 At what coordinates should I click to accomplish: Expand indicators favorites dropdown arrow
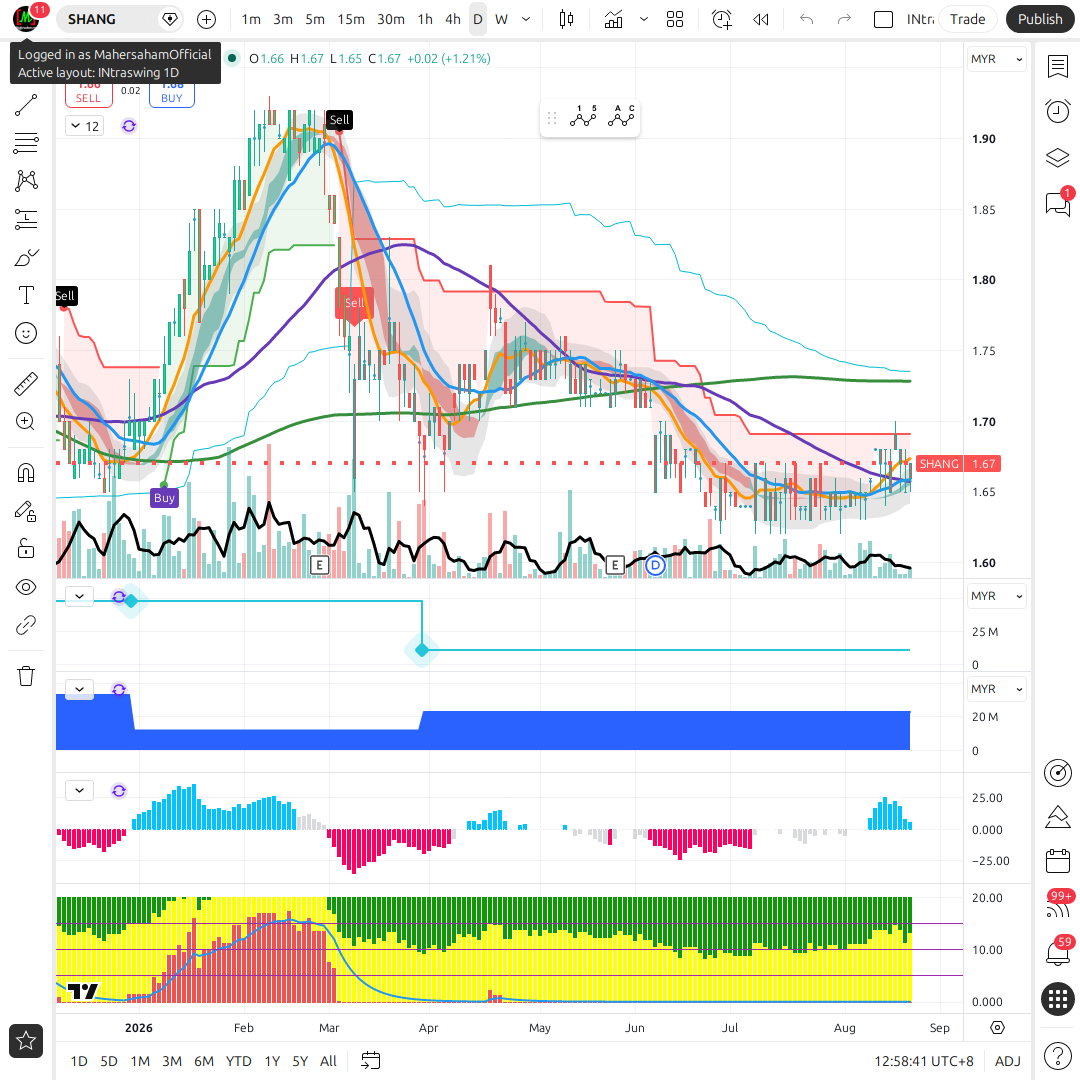pos(643,19)
